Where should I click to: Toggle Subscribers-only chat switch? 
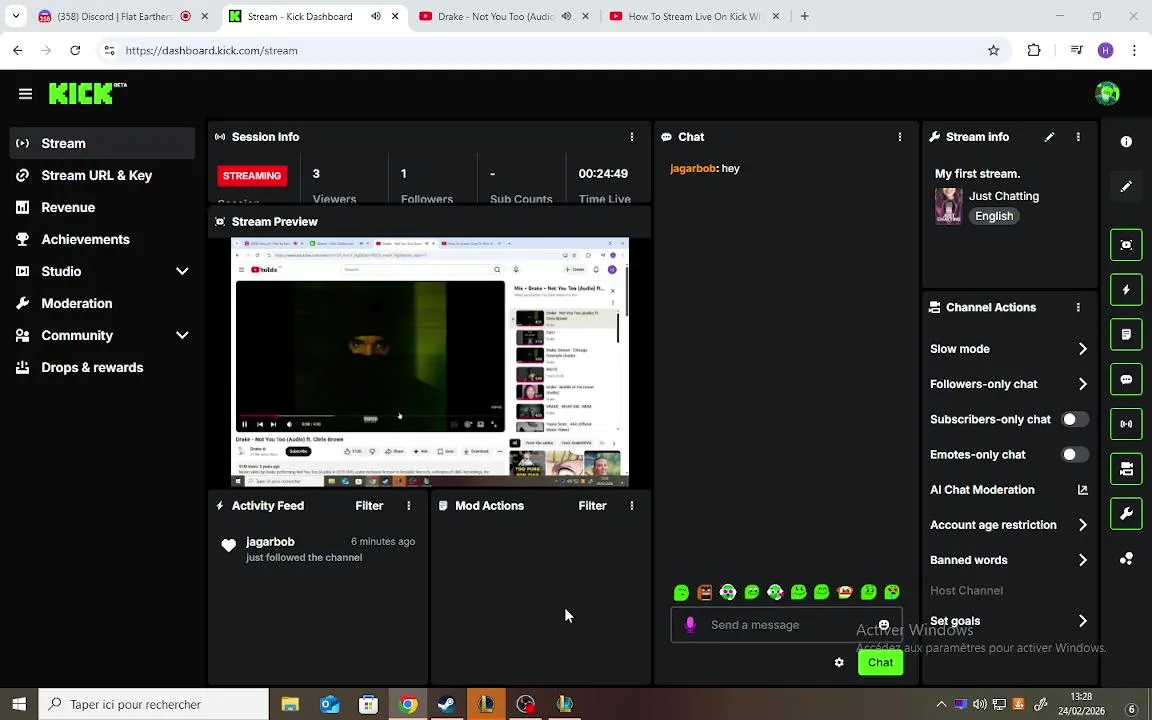pyautogui.click(x=1075, y=419)
